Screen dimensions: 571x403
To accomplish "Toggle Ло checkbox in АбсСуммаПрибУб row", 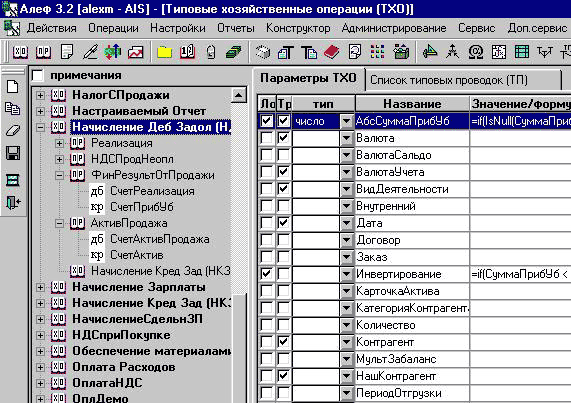I will (x=267, y=121).
